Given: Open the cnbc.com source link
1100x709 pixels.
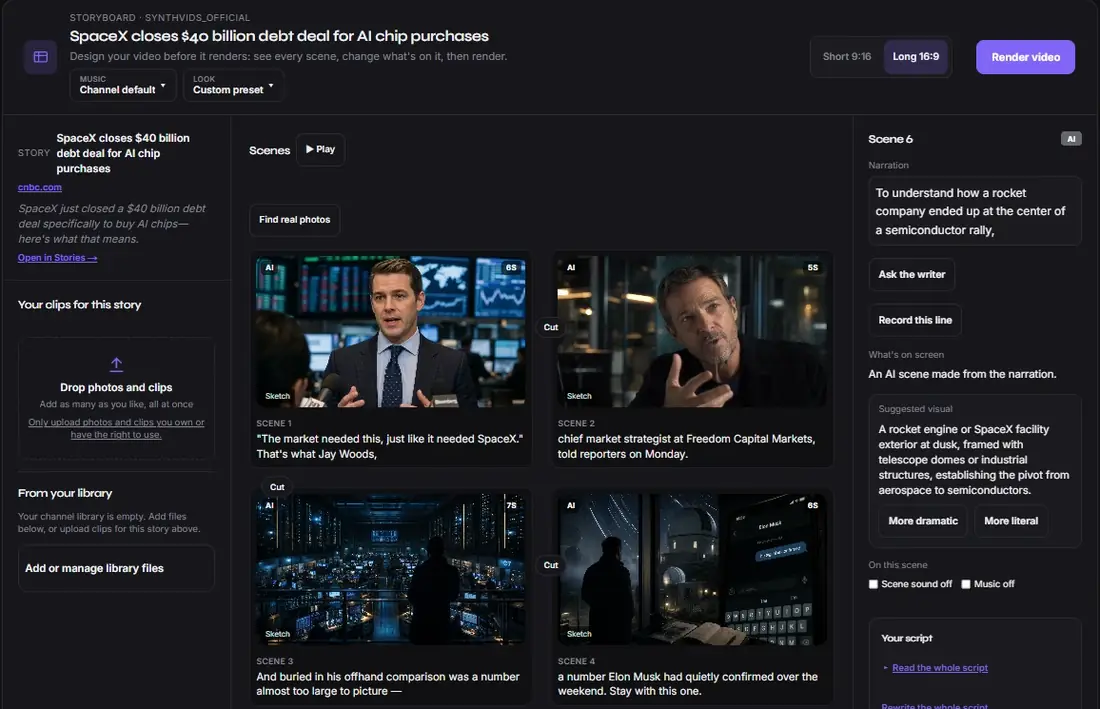Looking at the screenshot, I should click(39, 187).
